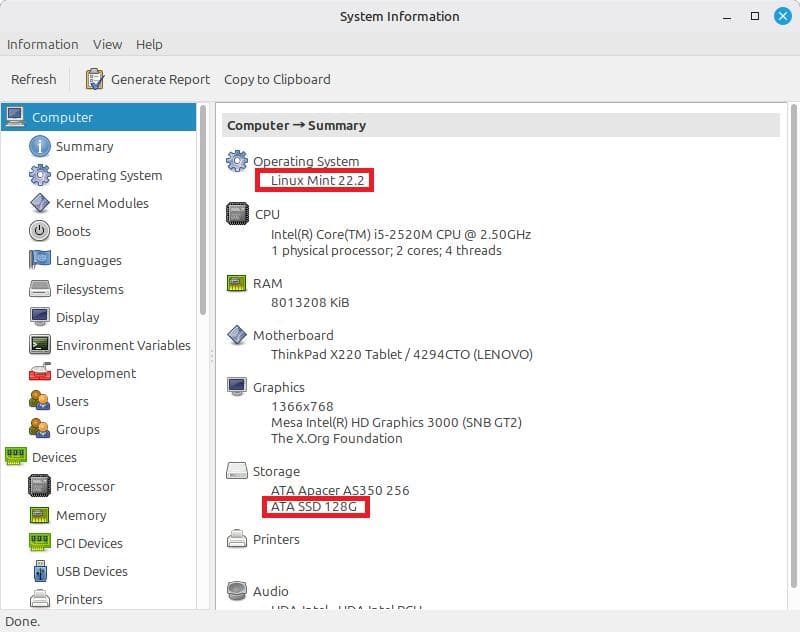Click the Languages flag icon
Screen dimensions: 800x632
click(39, 260)
